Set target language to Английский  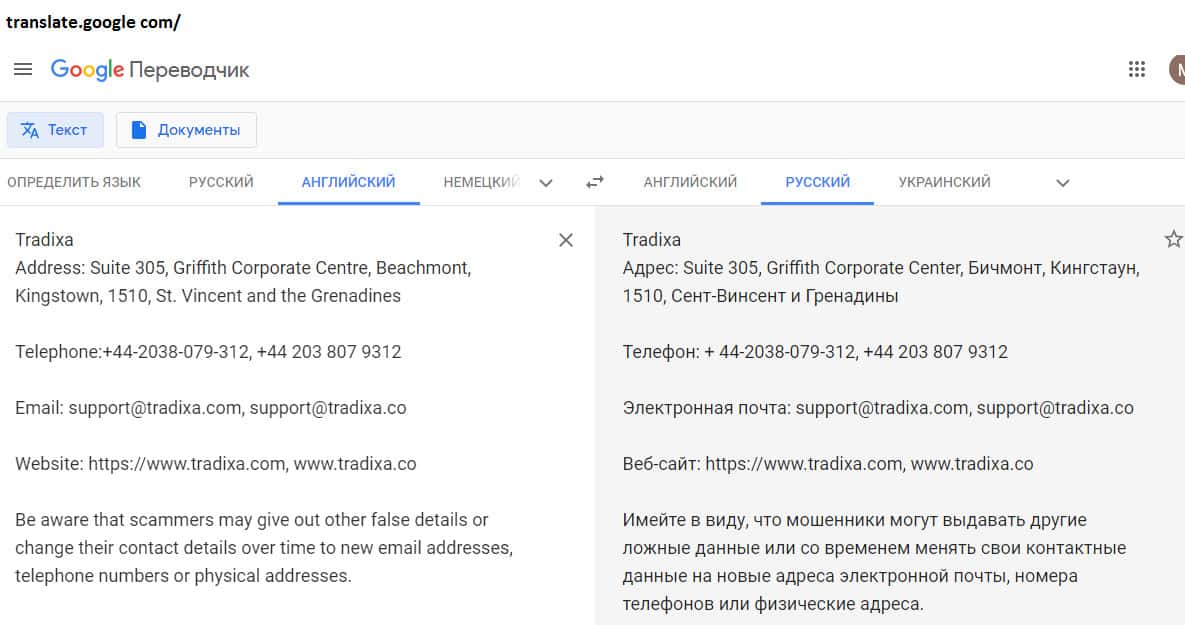point(690,182)
